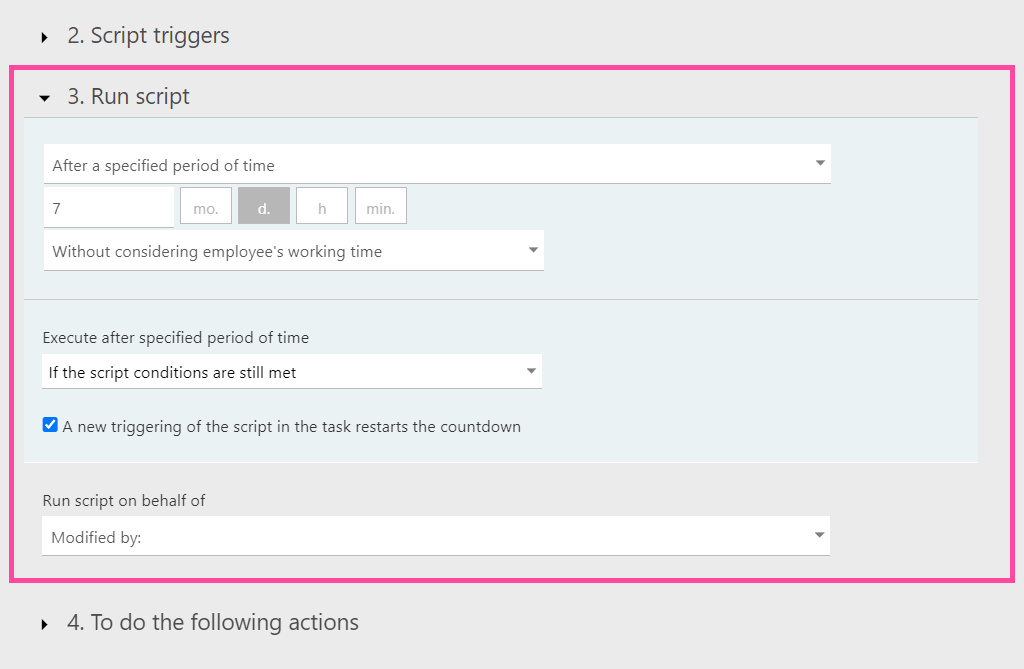Select the min. minutes unit button
The height and width of the screenshot is (669, 1024).
click(x=381, y=206)
